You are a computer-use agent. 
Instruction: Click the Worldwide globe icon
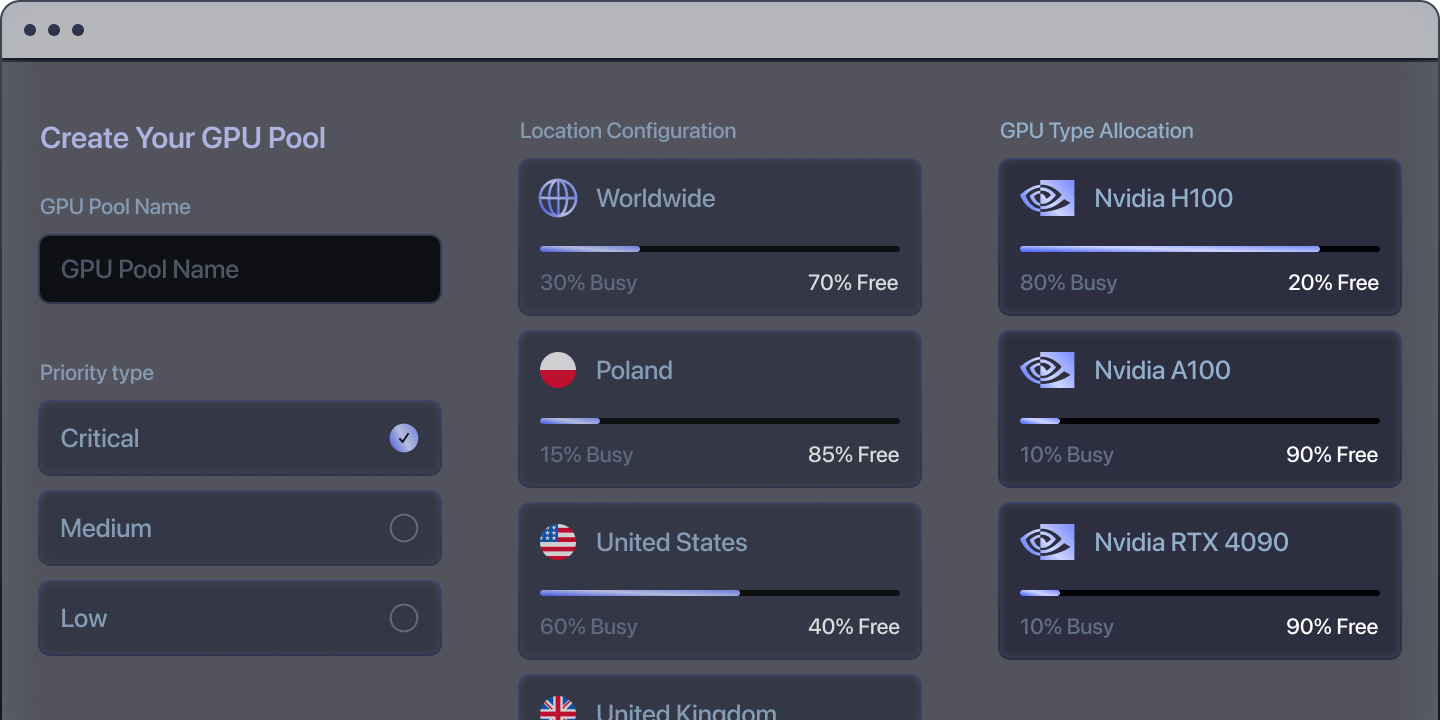(x=558, y=198)
